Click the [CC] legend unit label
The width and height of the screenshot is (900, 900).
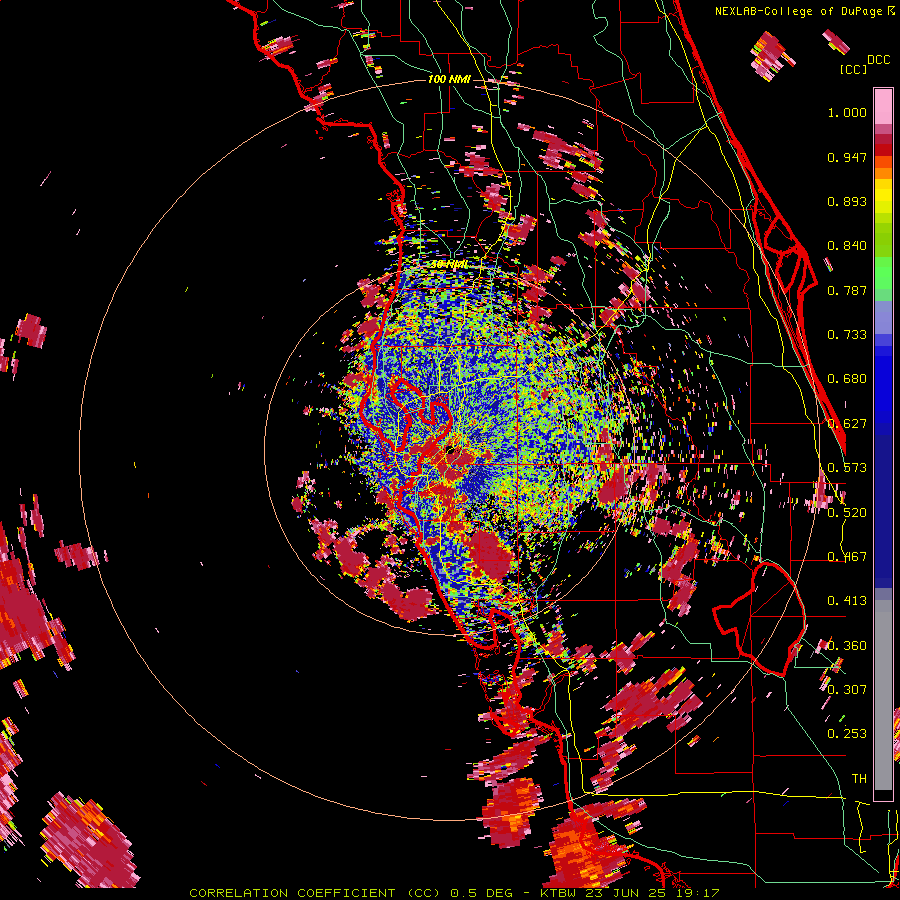[853, 69]
